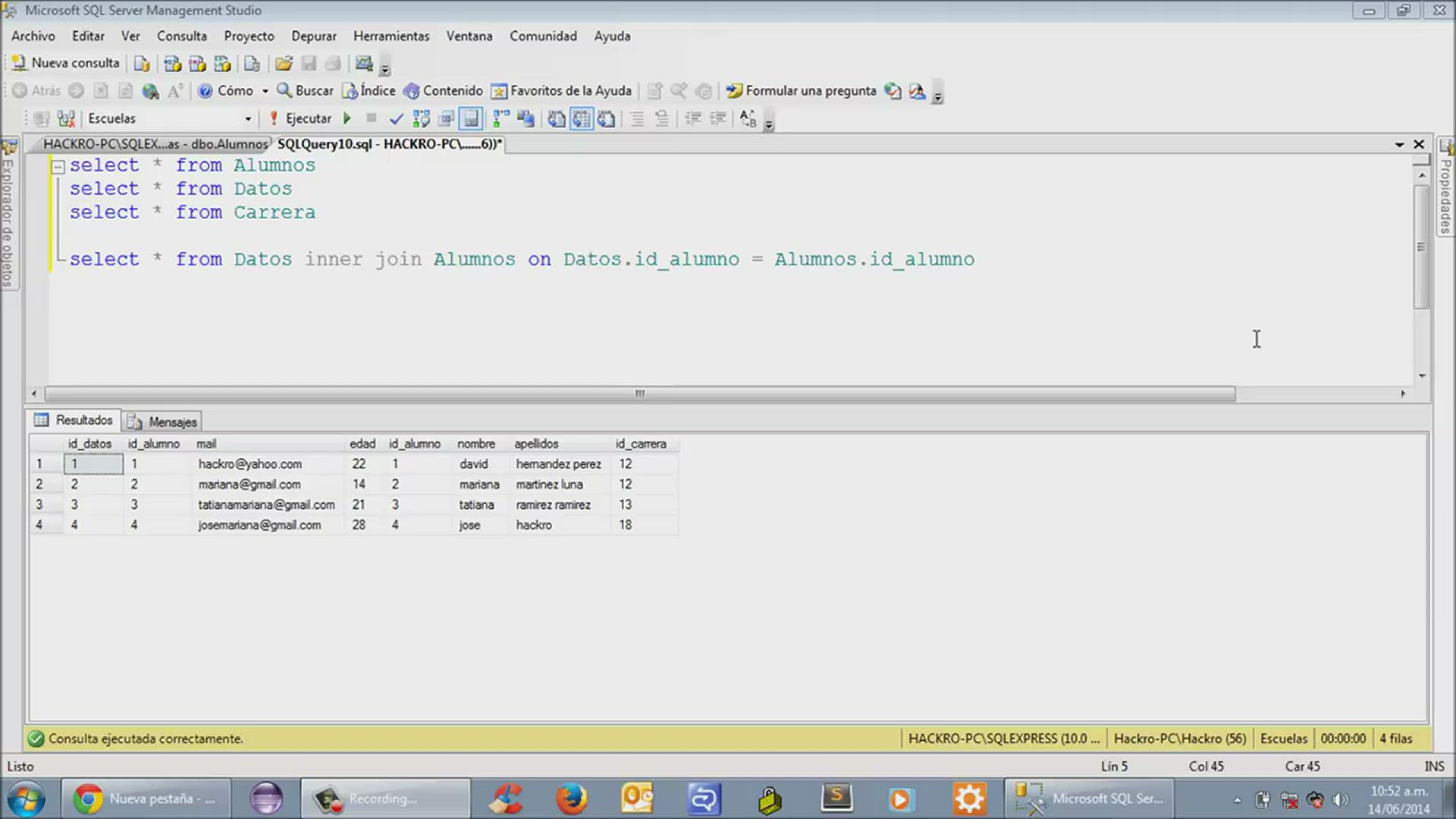Click the parse query checkmark icon
Viewport: 1456px width, 819px height.
396,118
